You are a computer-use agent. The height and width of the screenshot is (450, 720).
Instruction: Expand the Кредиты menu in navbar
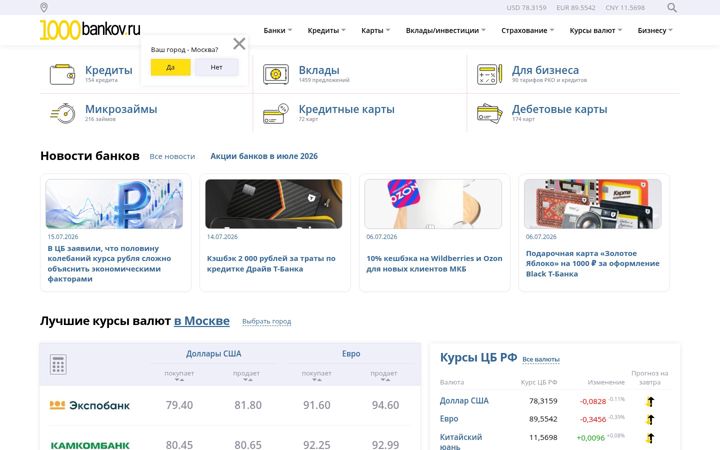(326, 30)
